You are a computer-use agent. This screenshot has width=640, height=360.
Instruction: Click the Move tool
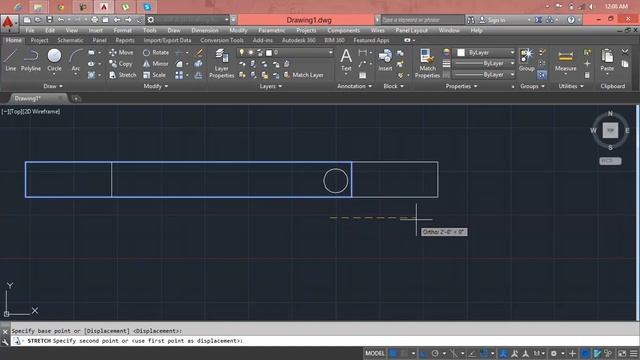coord(121,53)
